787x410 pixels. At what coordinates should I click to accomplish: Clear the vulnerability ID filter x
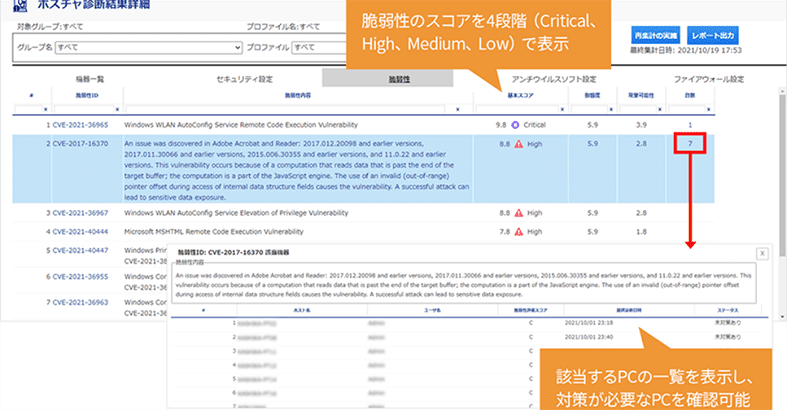(117, 109)
